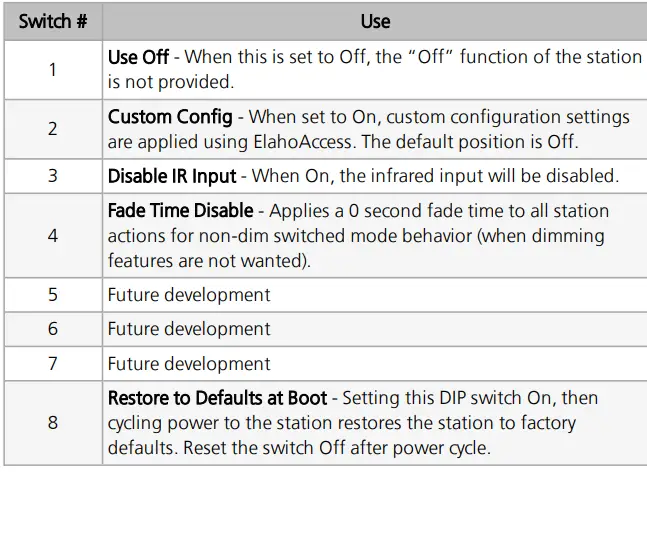Select the switch number 4 cell
The image size is (647, 556).
(52, 236)
